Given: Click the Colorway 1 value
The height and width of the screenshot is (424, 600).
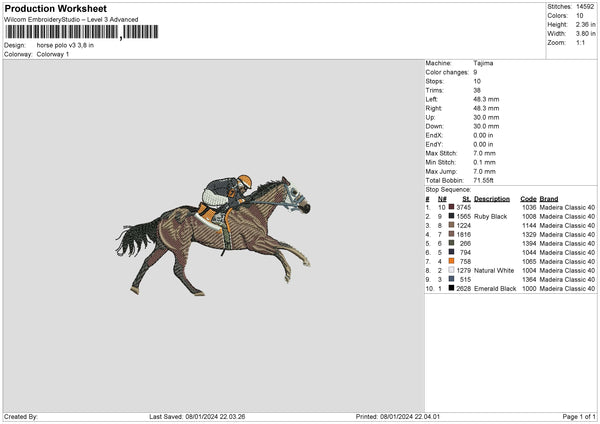Looking at the screenshot, I should click(53, 54).
